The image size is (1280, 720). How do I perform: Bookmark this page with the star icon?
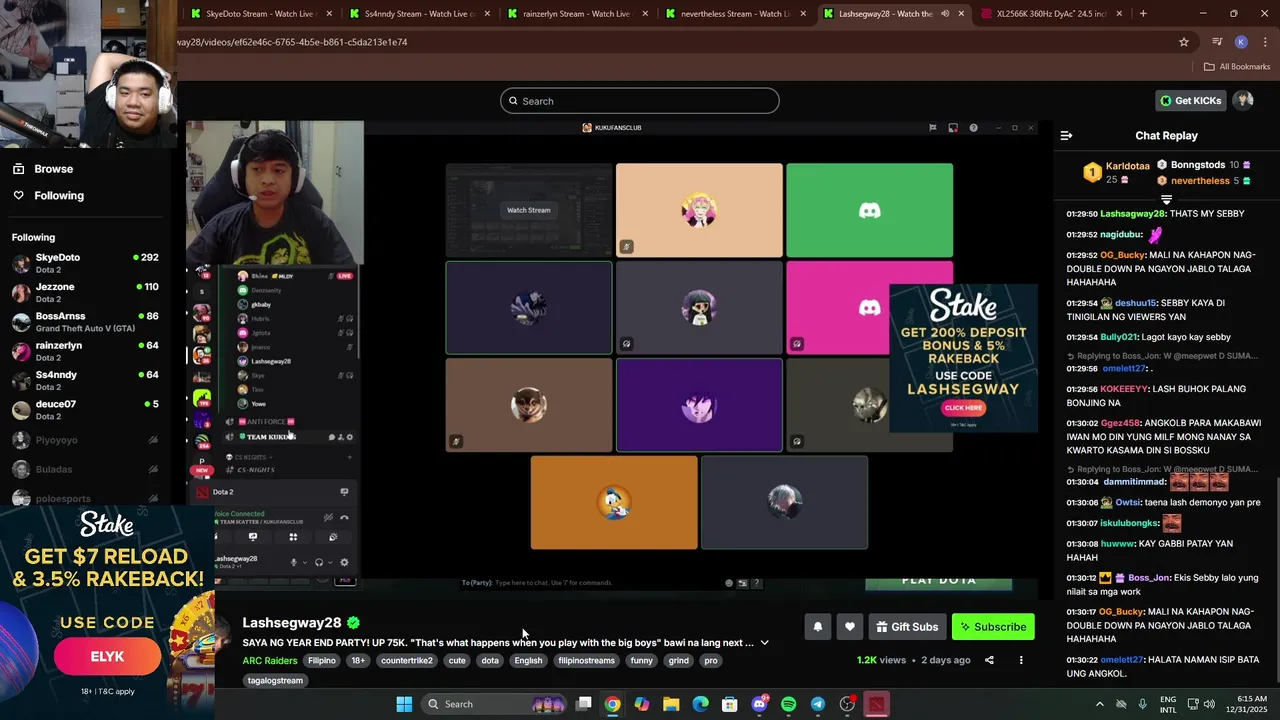point(1184,42)
